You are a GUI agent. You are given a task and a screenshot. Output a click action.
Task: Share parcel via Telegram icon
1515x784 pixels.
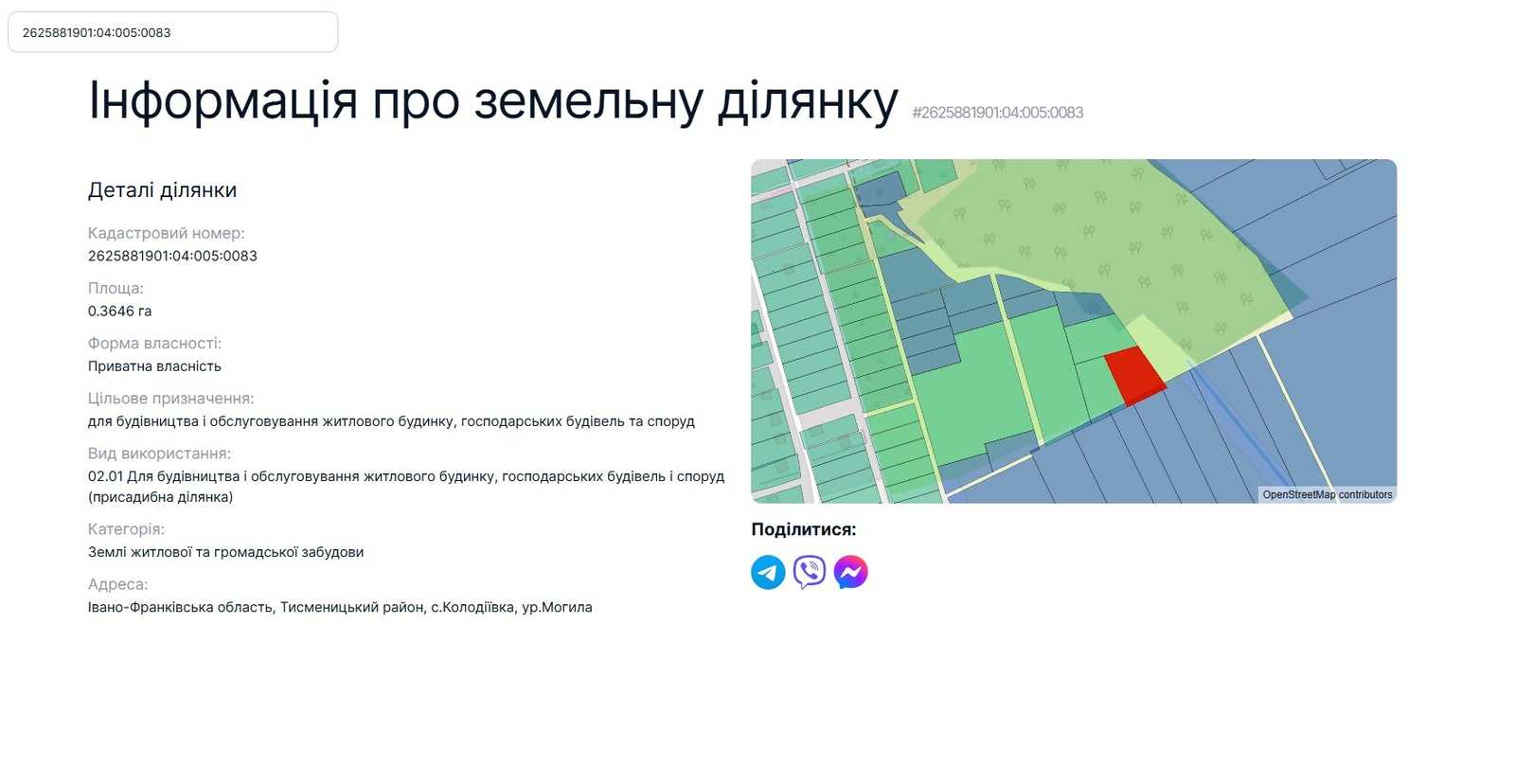coord(768,572)
